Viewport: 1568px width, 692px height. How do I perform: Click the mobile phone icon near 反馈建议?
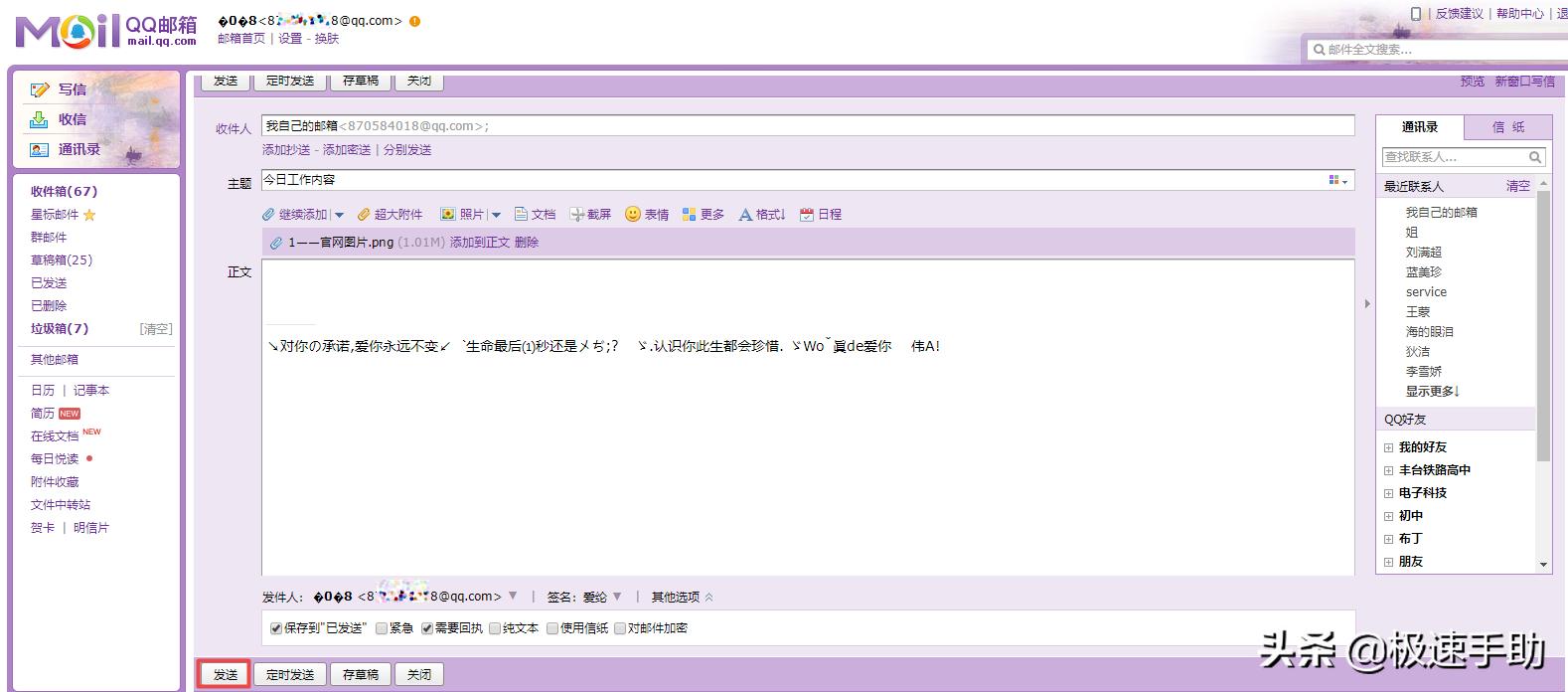click(x=1416, y=14)
